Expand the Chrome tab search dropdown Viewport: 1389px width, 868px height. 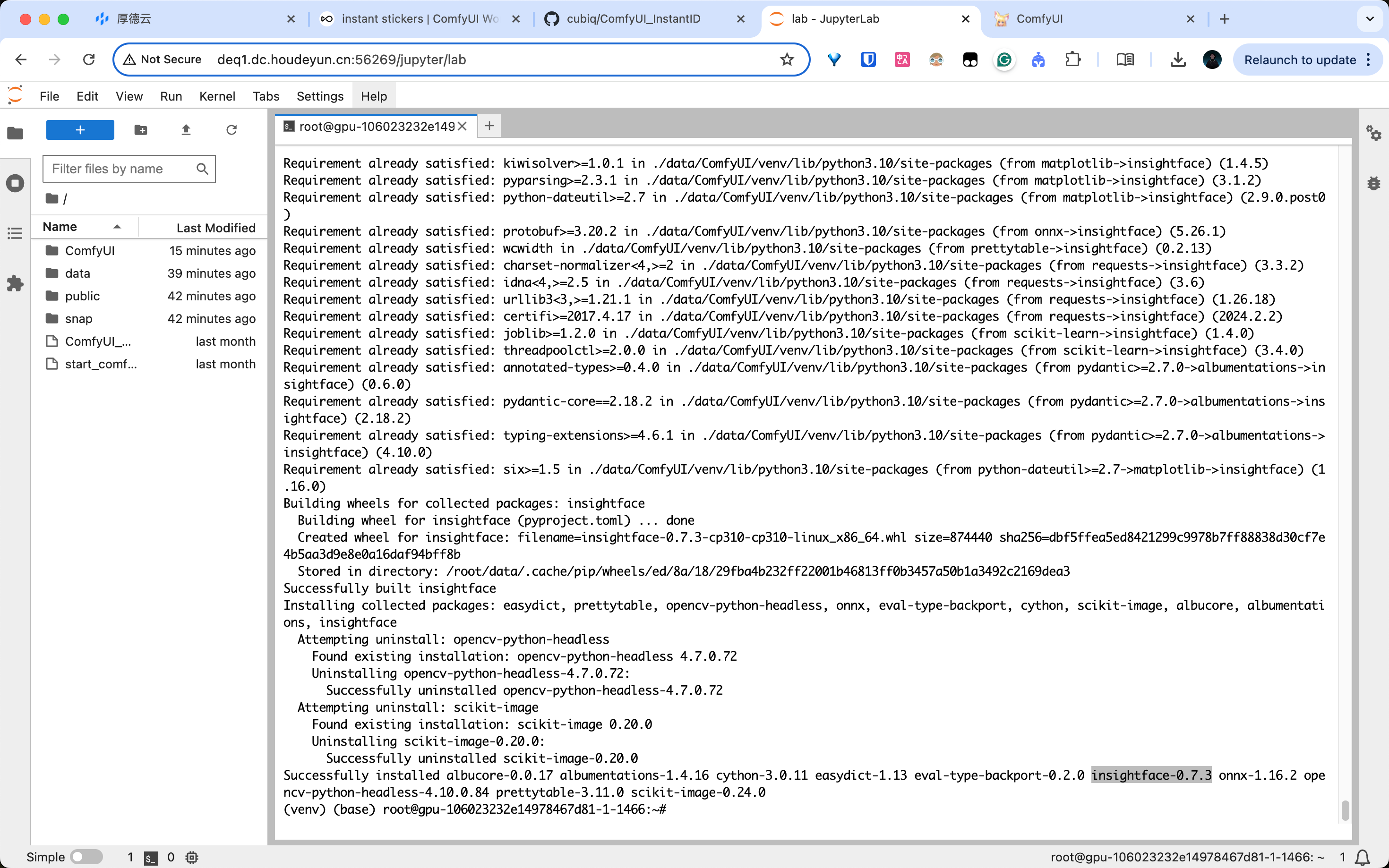tap(1370, 19)
